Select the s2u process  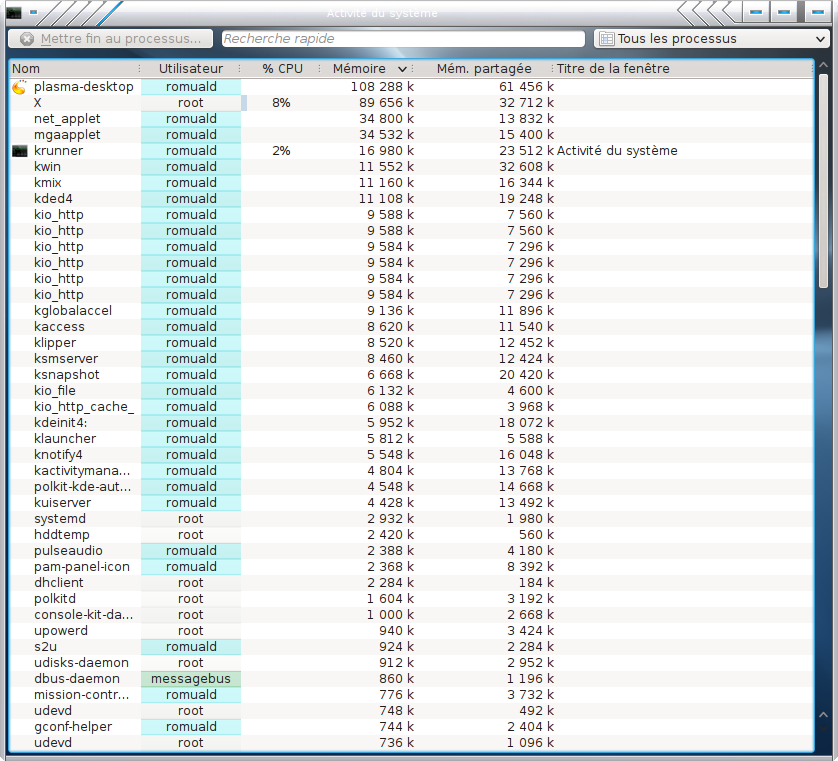45,648
